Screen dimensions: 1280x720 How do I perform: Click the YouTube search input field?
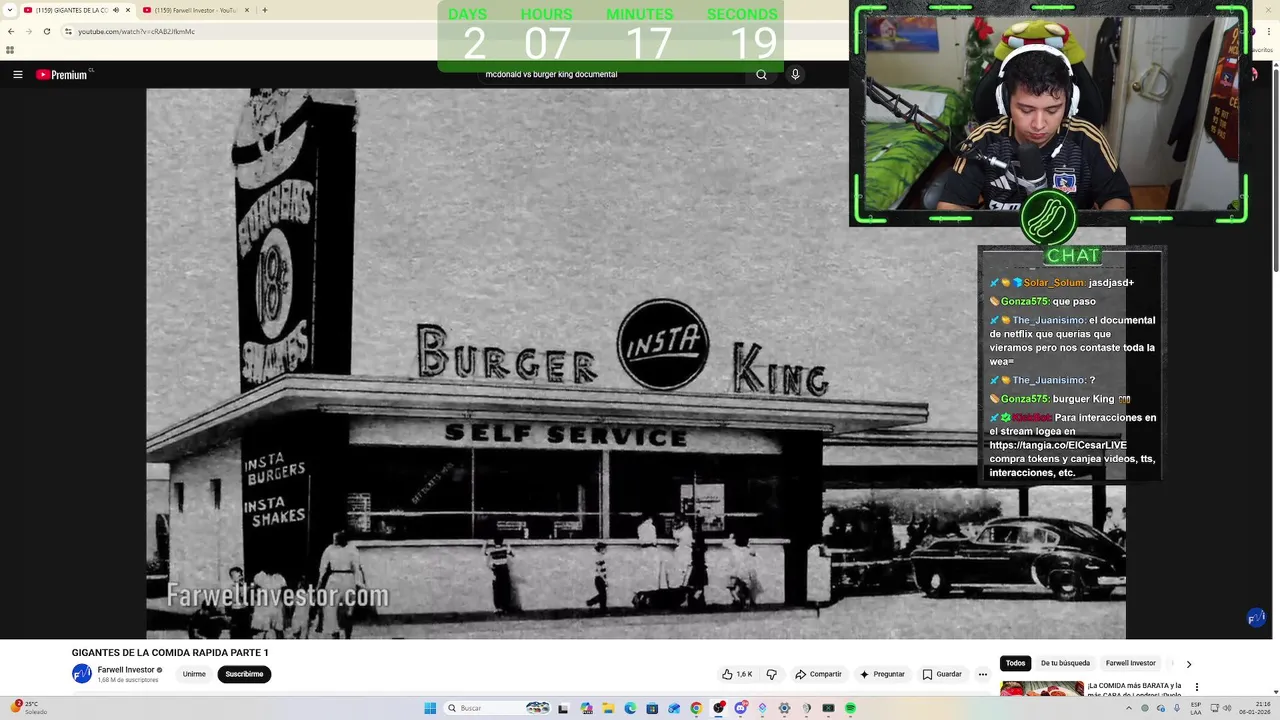[610, 74]
